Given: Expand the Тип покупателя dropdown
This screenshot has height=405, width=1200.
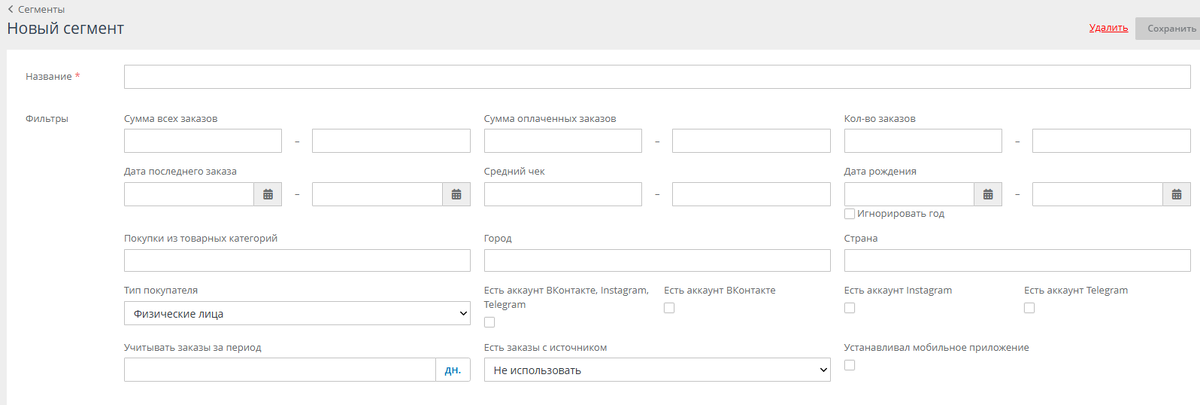Looking at the screenshot, I should [x=297, y=314].
